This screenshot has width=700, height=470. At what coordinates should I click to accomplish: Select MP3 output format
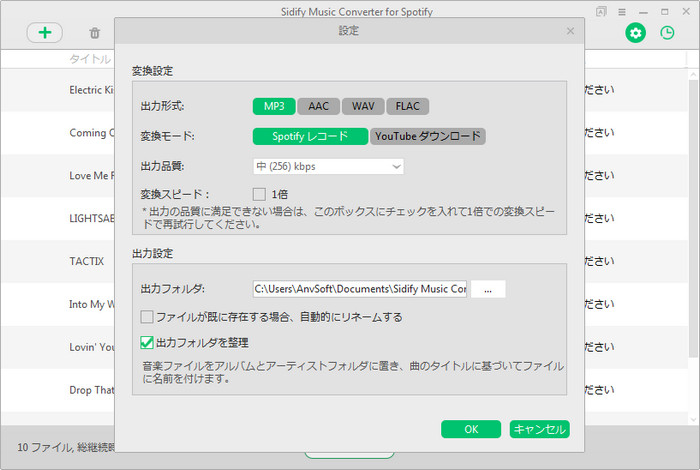point(274,106)
